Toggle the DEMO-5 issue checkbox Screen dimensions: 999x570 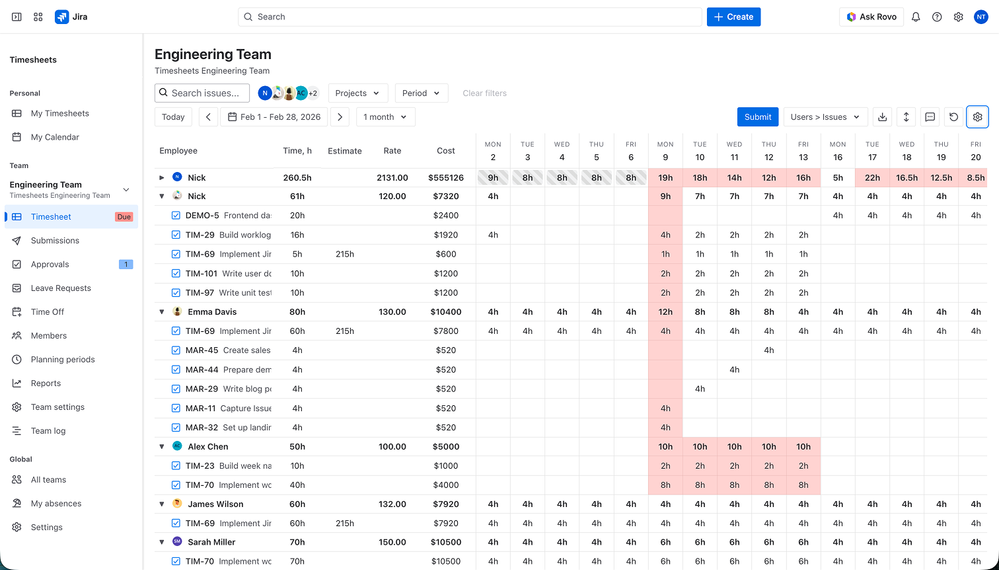[176, 216]
